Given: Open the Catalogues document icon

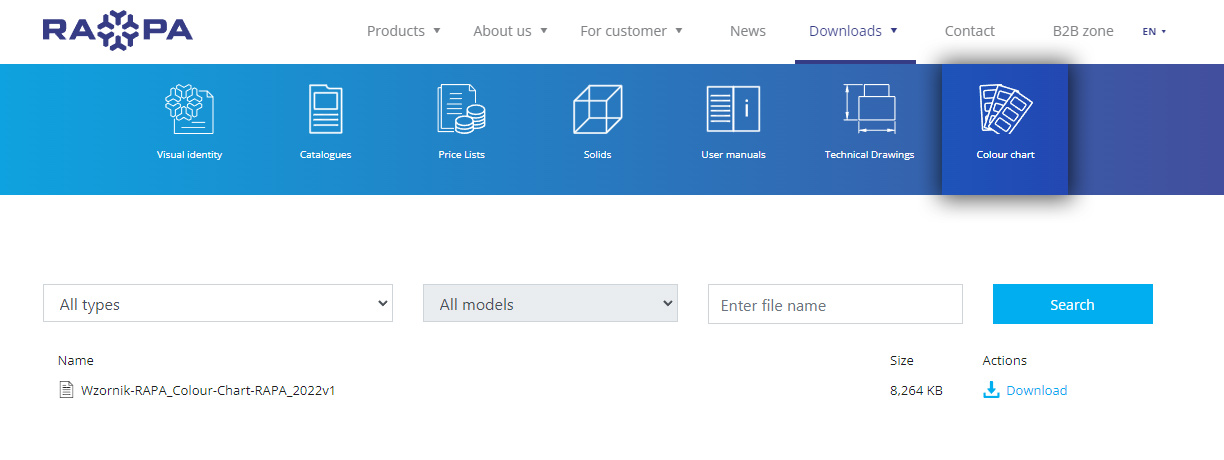Looking at the screenshot, I should [x=325, y=110].
